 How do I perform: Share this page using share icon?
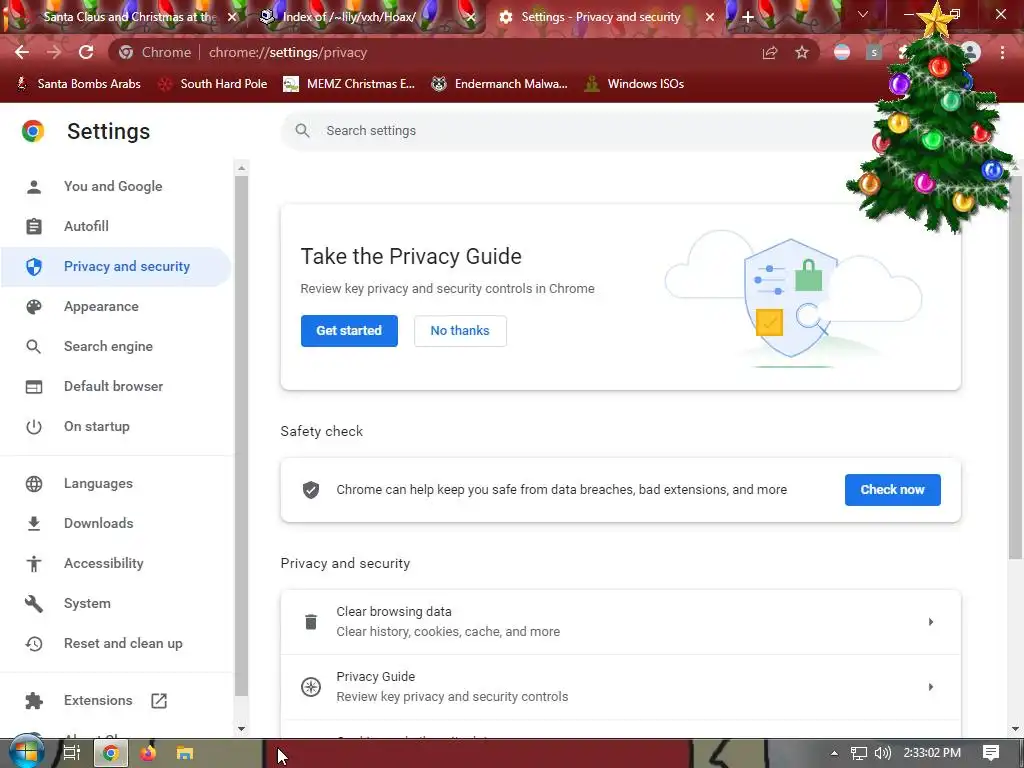(770, 53)
